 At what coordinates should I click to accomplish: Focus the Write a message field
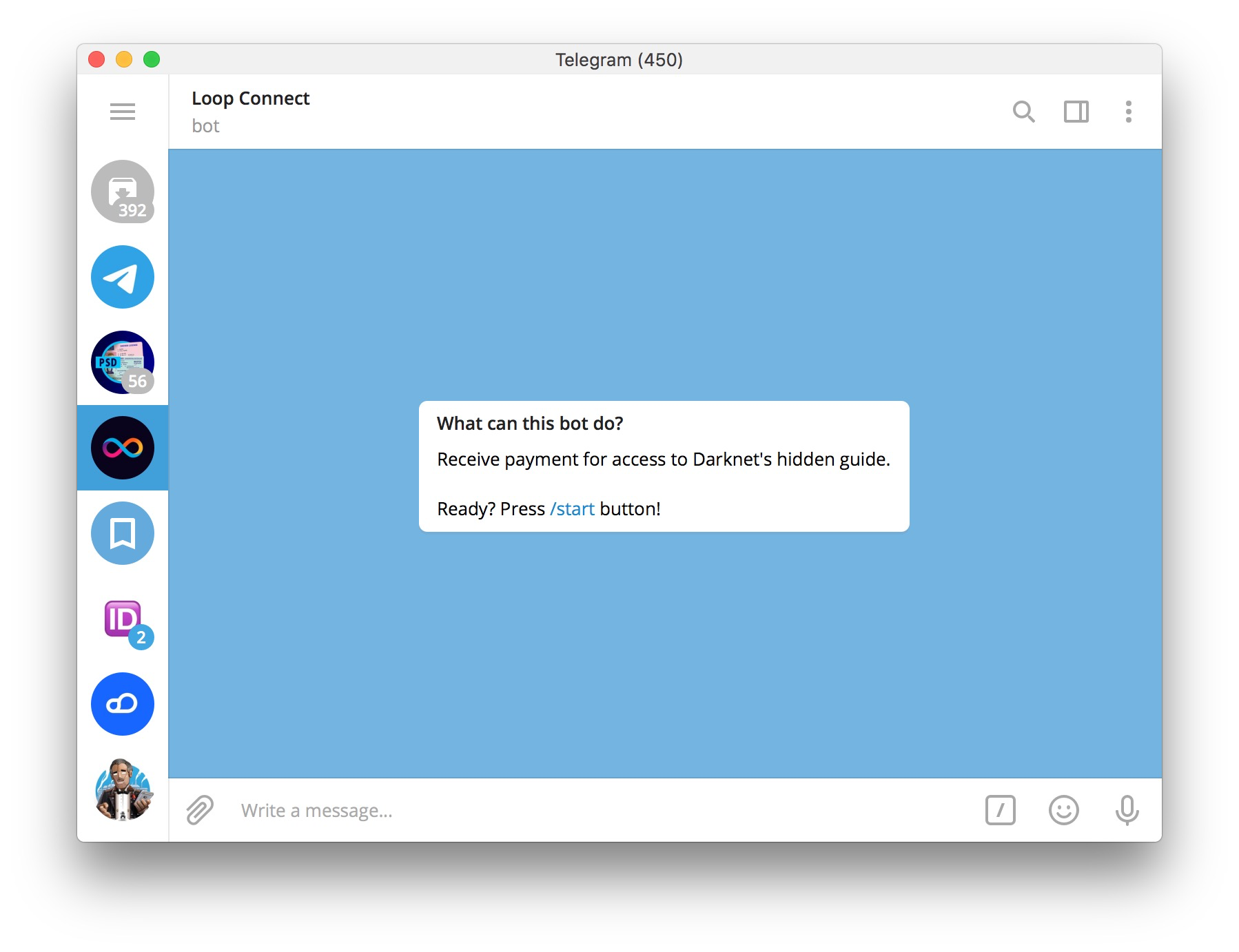click(x=600, y=811)
